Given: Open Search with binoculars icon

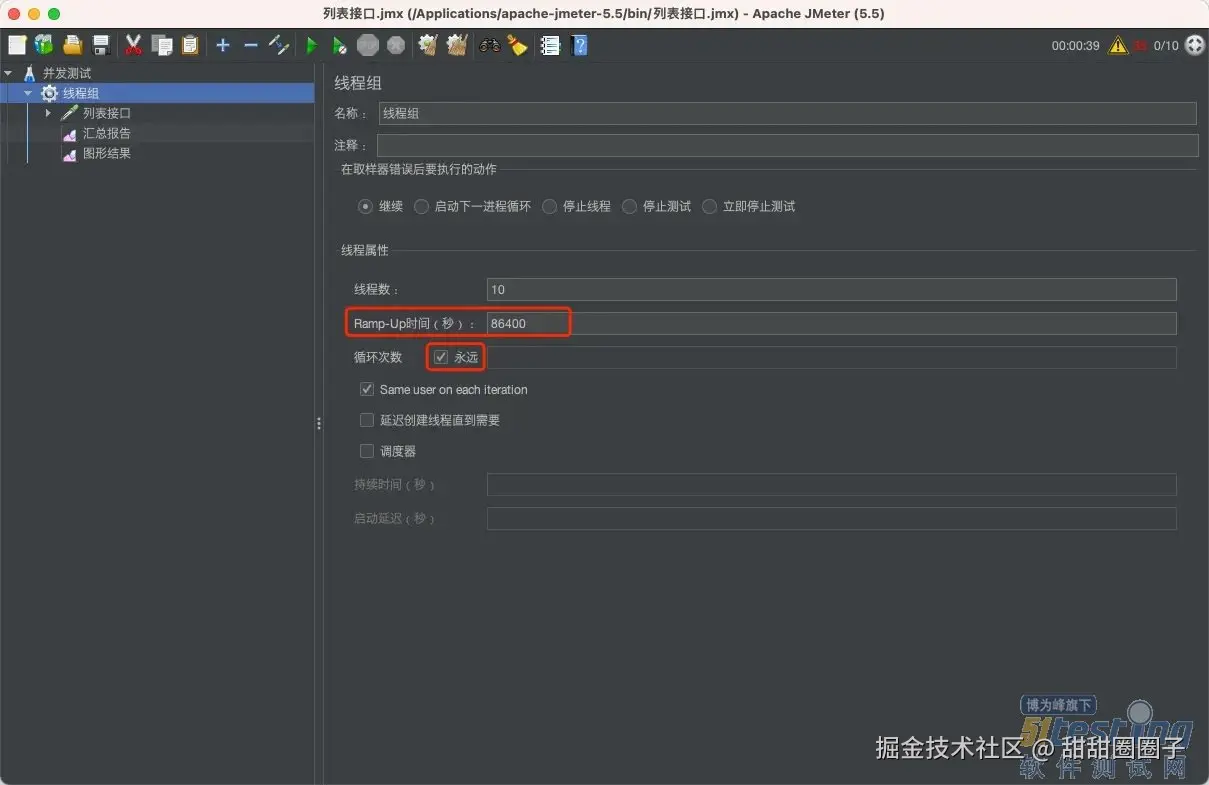Looking at the screenshot, I should (489, 45).
